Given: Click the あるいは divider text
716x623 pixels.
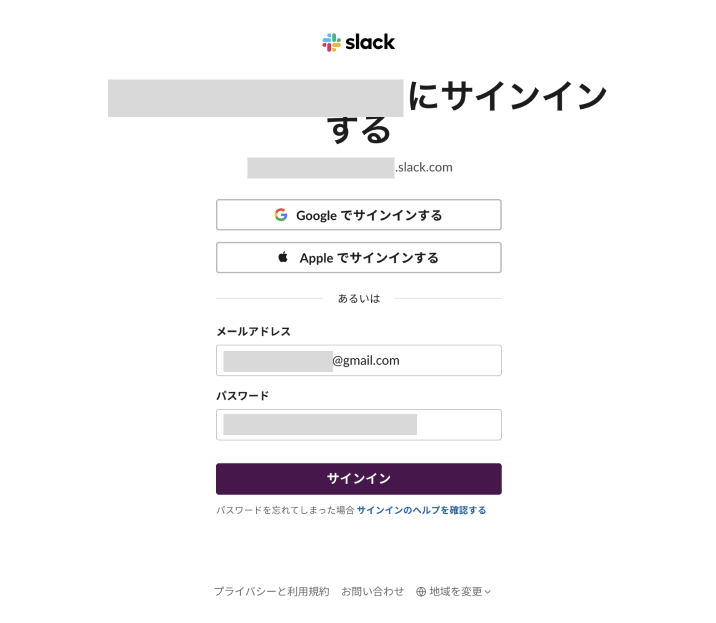Looking at the screenshot, I should 358,299.
